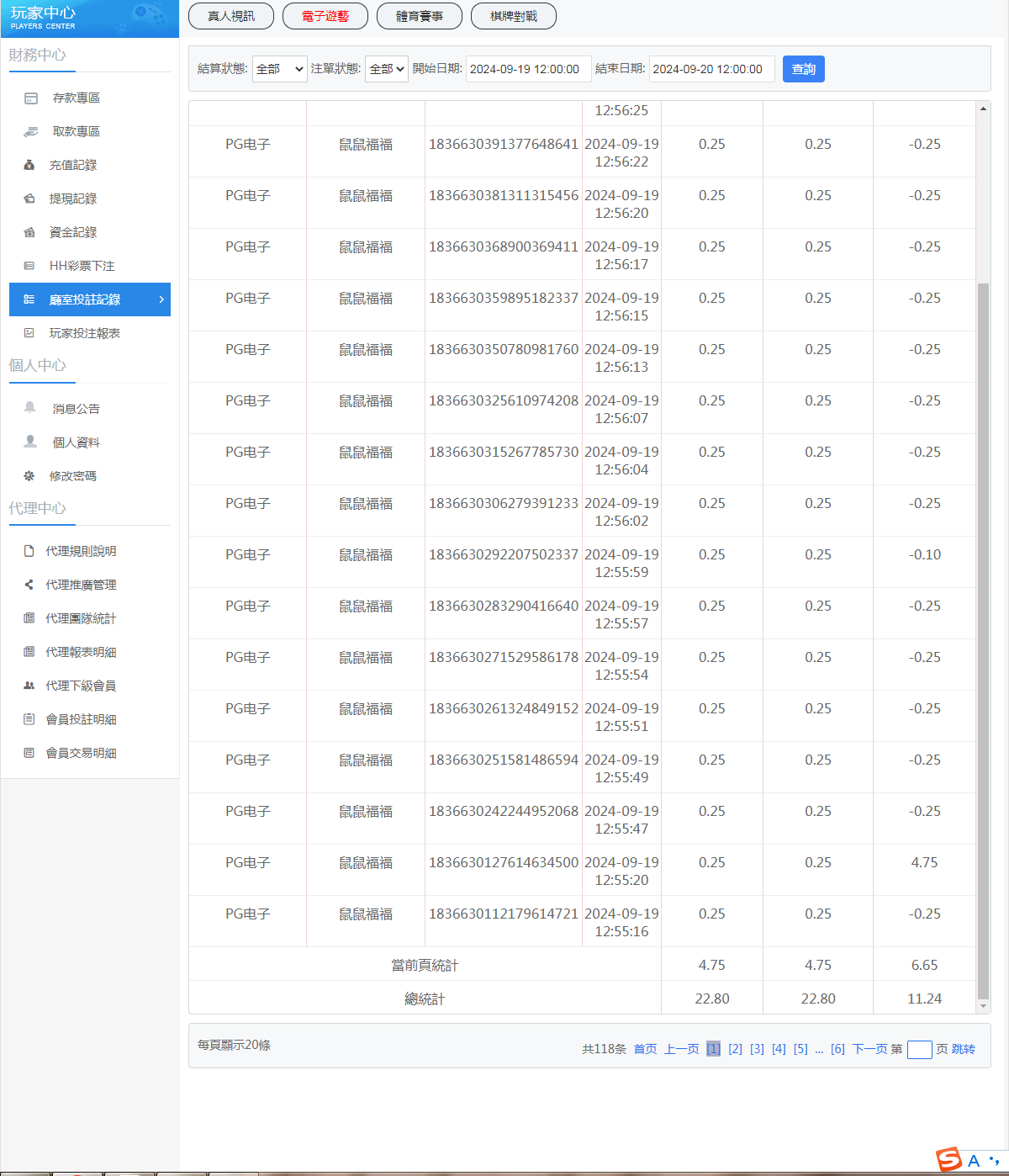The height and width of the screenshot is (1176, 1009).
Task: Select the 體育賽事 tab
Action: coord(420,16)
